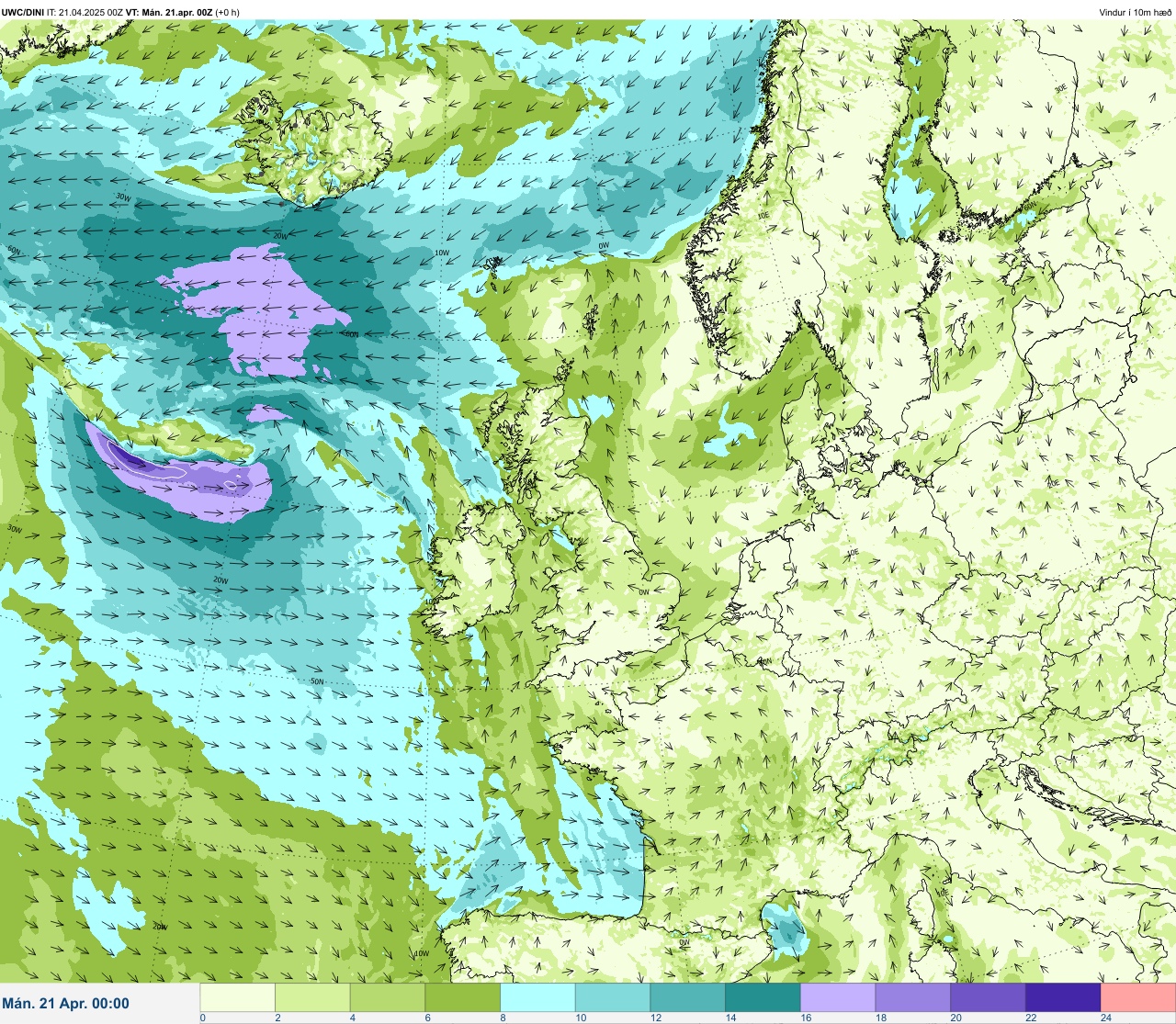Pick the 4–6 green legend swatch
1176x1024 pixels.
click(x=389, y=997)
